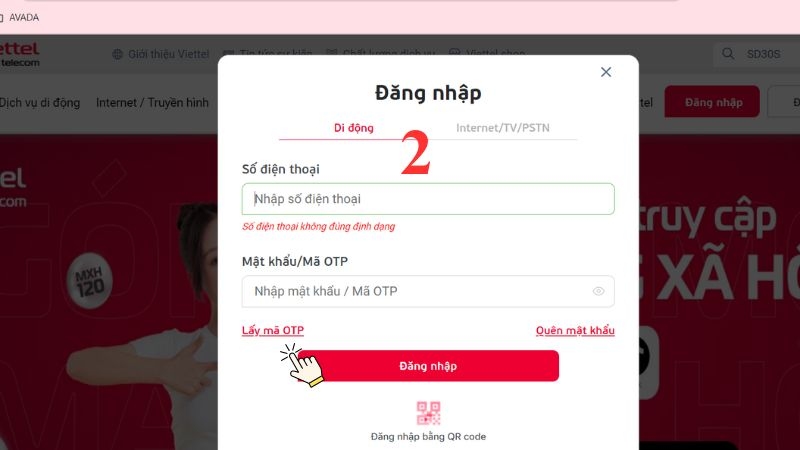Click the header Đăng nhập button

[712, 102]
